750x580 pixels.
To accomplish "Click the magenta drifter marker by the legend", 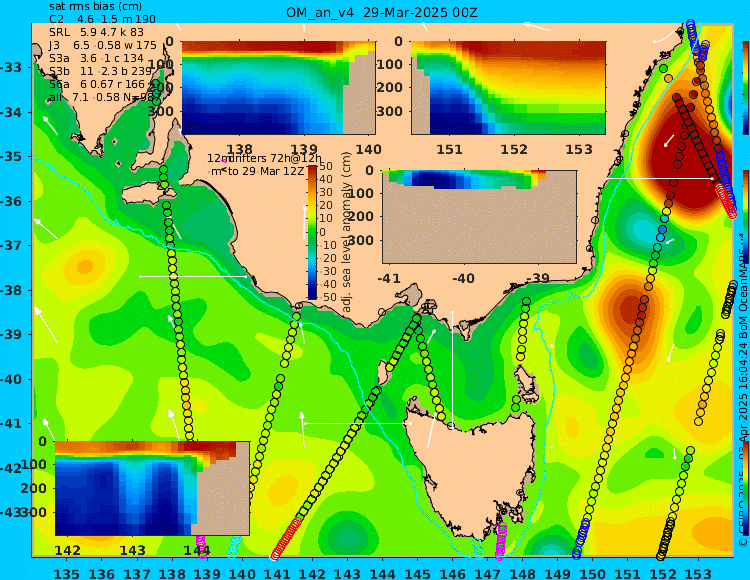I will point(224,161).
